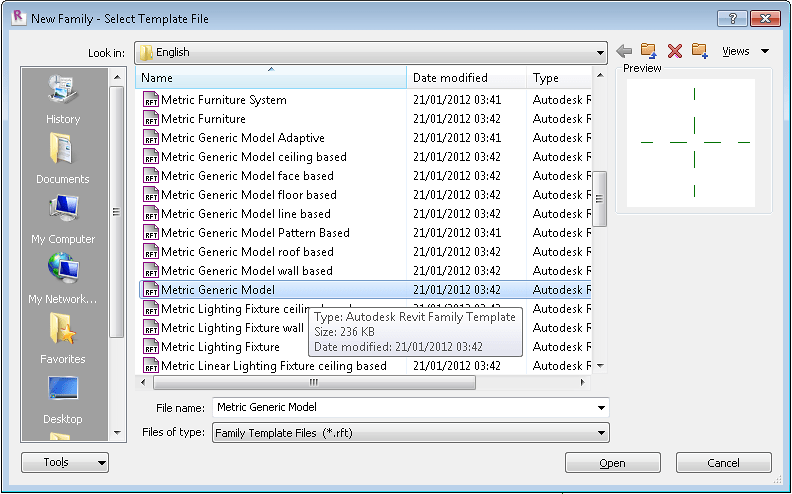Click RFT icon of Metric Generic Model wall based

(151, 271)
